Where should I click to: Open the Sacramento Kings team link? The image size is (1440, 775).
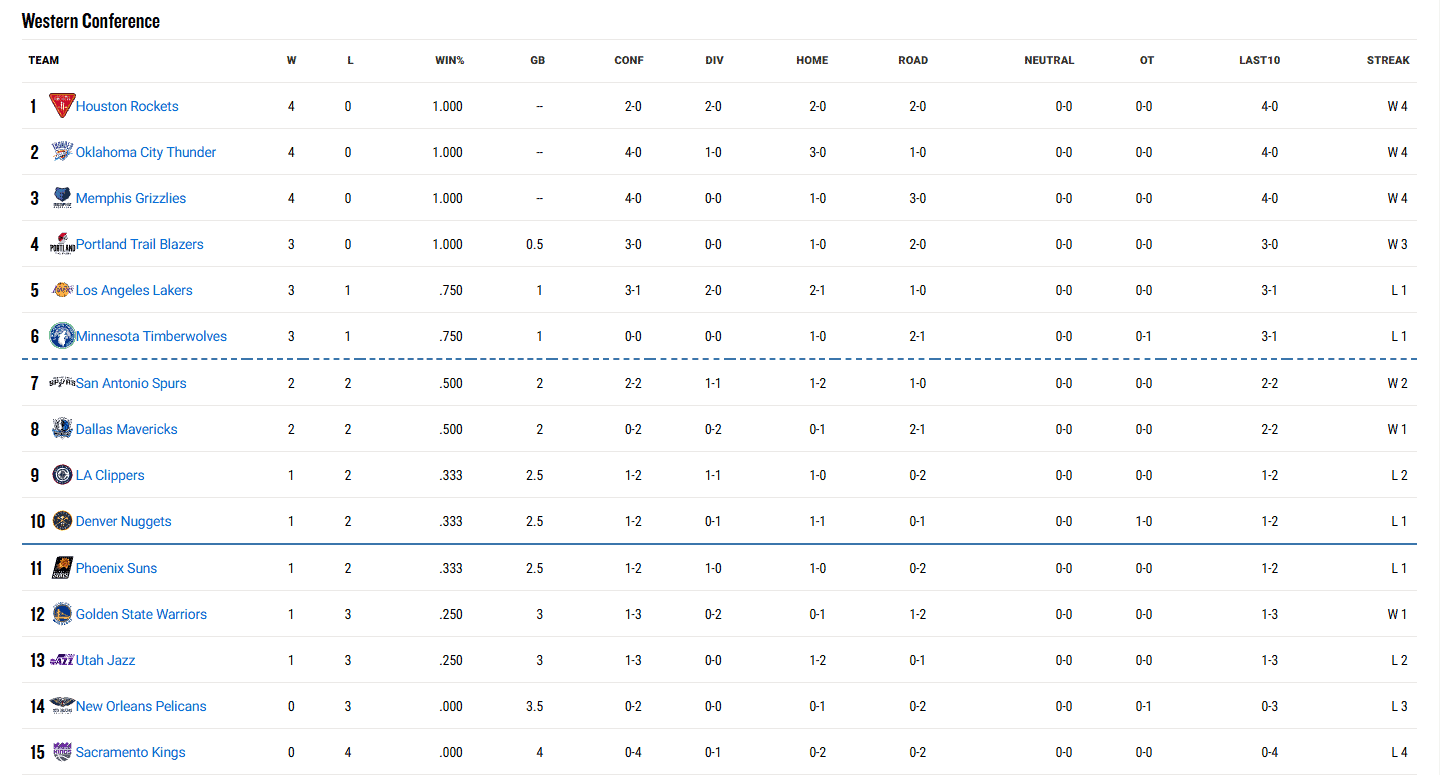tap(131, 752)
